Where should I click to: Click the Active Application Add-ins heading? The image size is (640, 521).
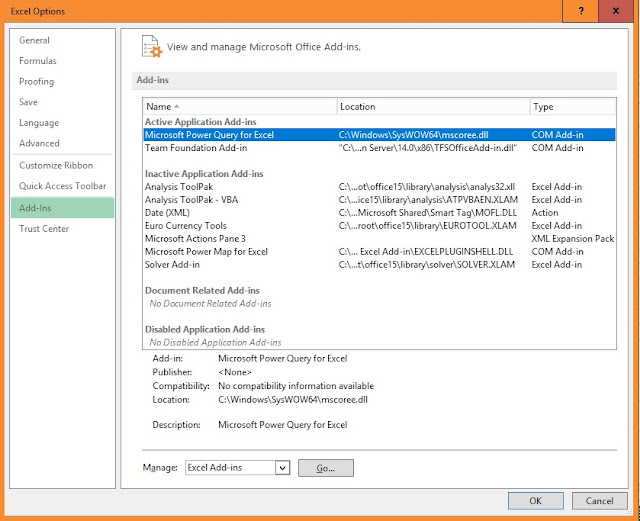coord(200,122)
